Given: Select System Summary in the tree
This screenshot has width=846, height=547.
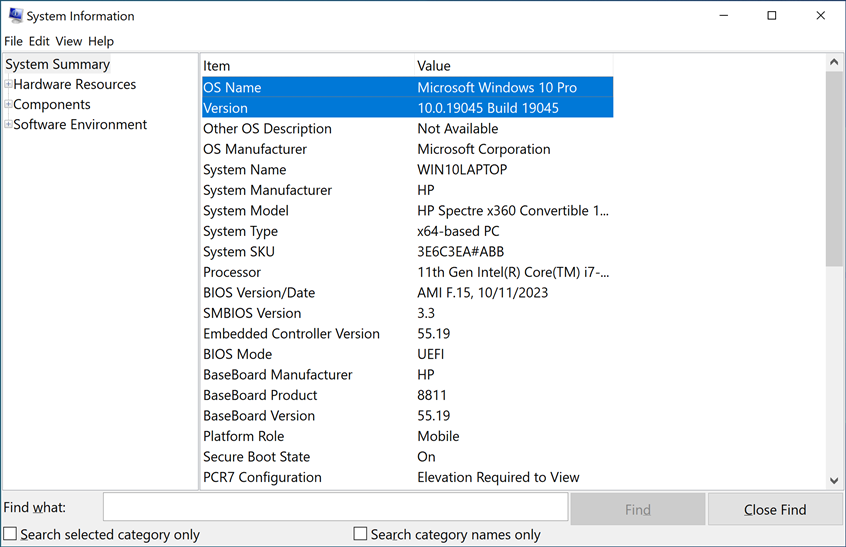Looking at the screenshot, I should tap(57, 64).
